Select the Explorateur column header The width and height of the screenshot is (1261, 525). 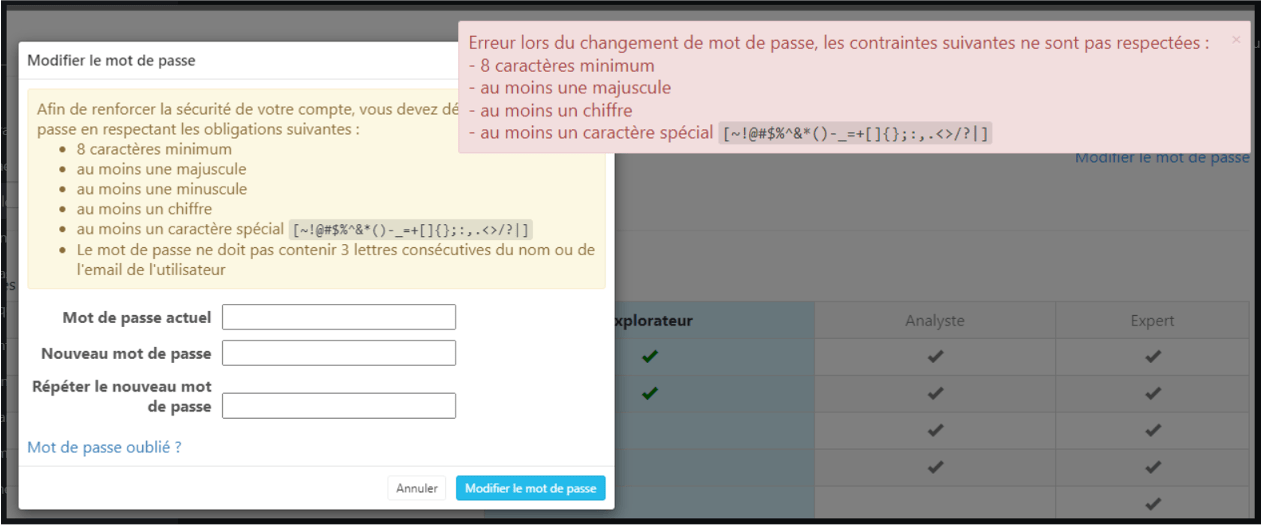[654, 321]
